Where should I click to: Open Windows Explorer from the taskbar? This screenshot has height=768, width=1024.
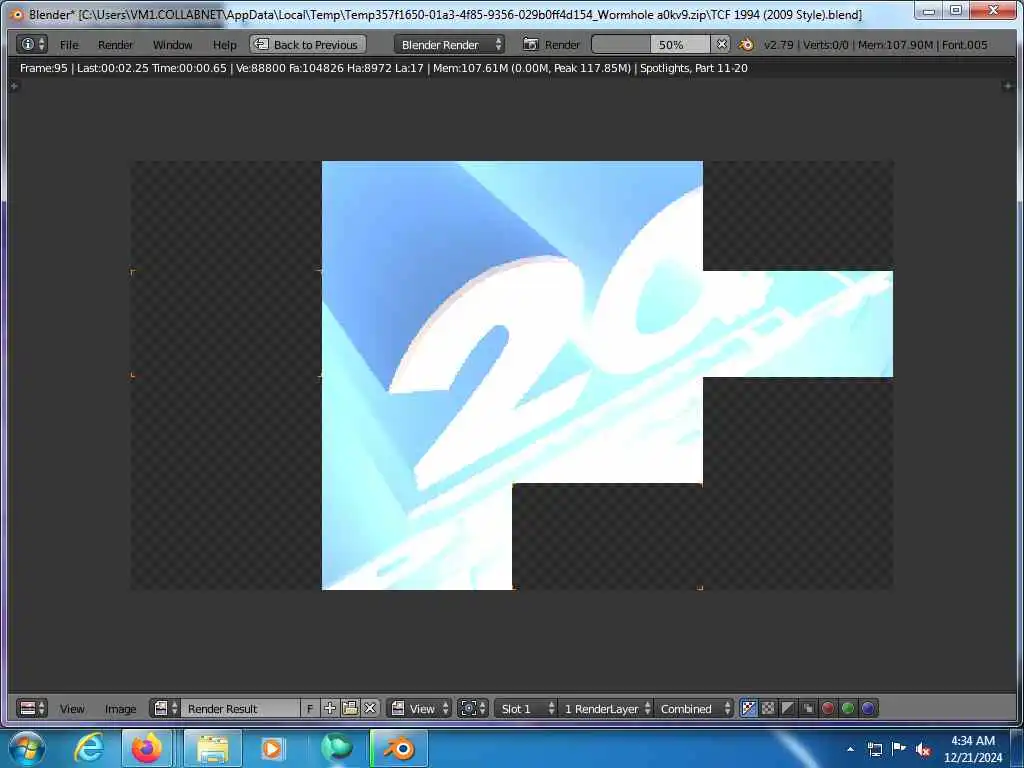pos(213,748)
